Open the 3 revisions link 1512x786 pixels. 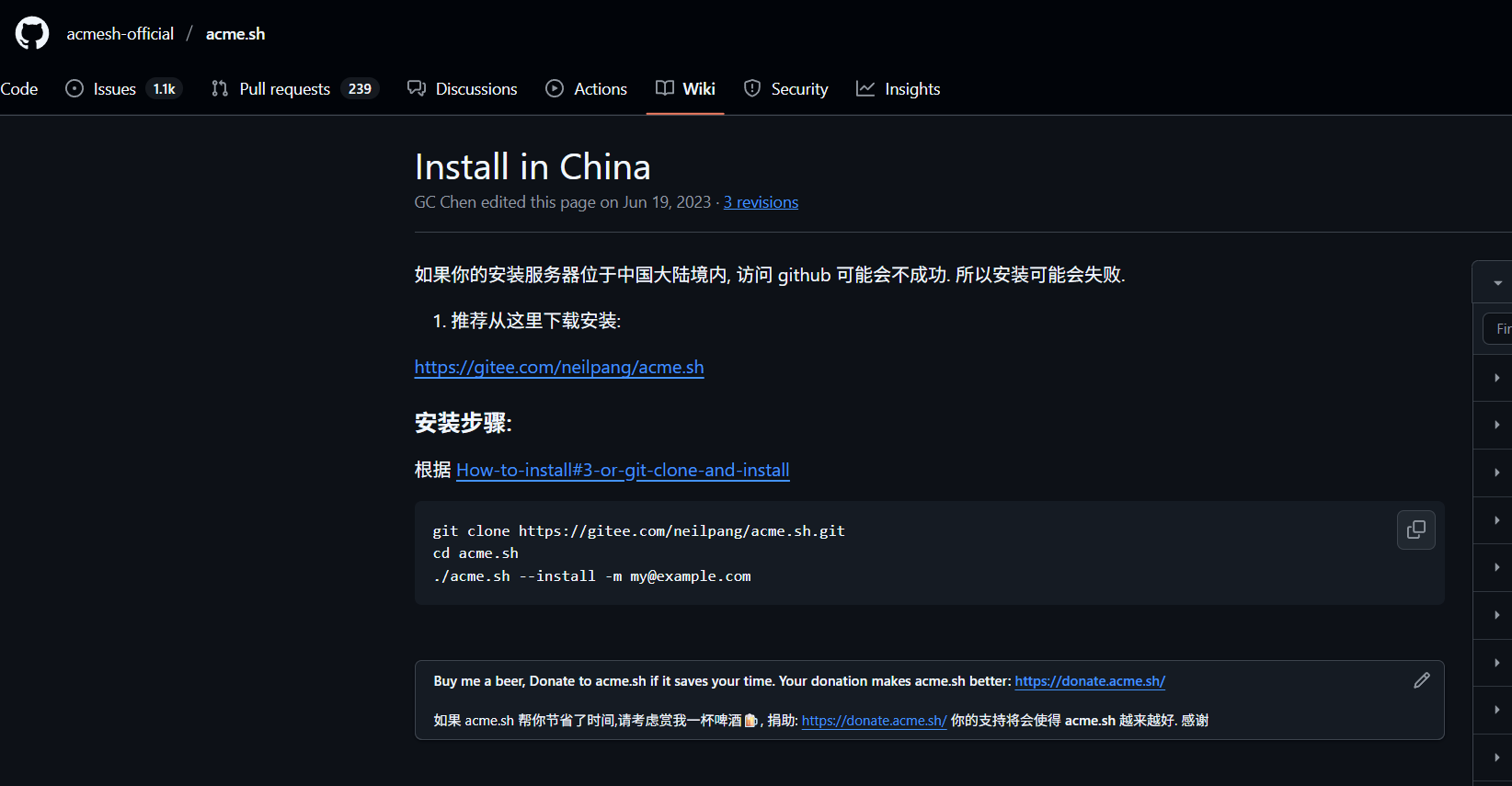761,202
